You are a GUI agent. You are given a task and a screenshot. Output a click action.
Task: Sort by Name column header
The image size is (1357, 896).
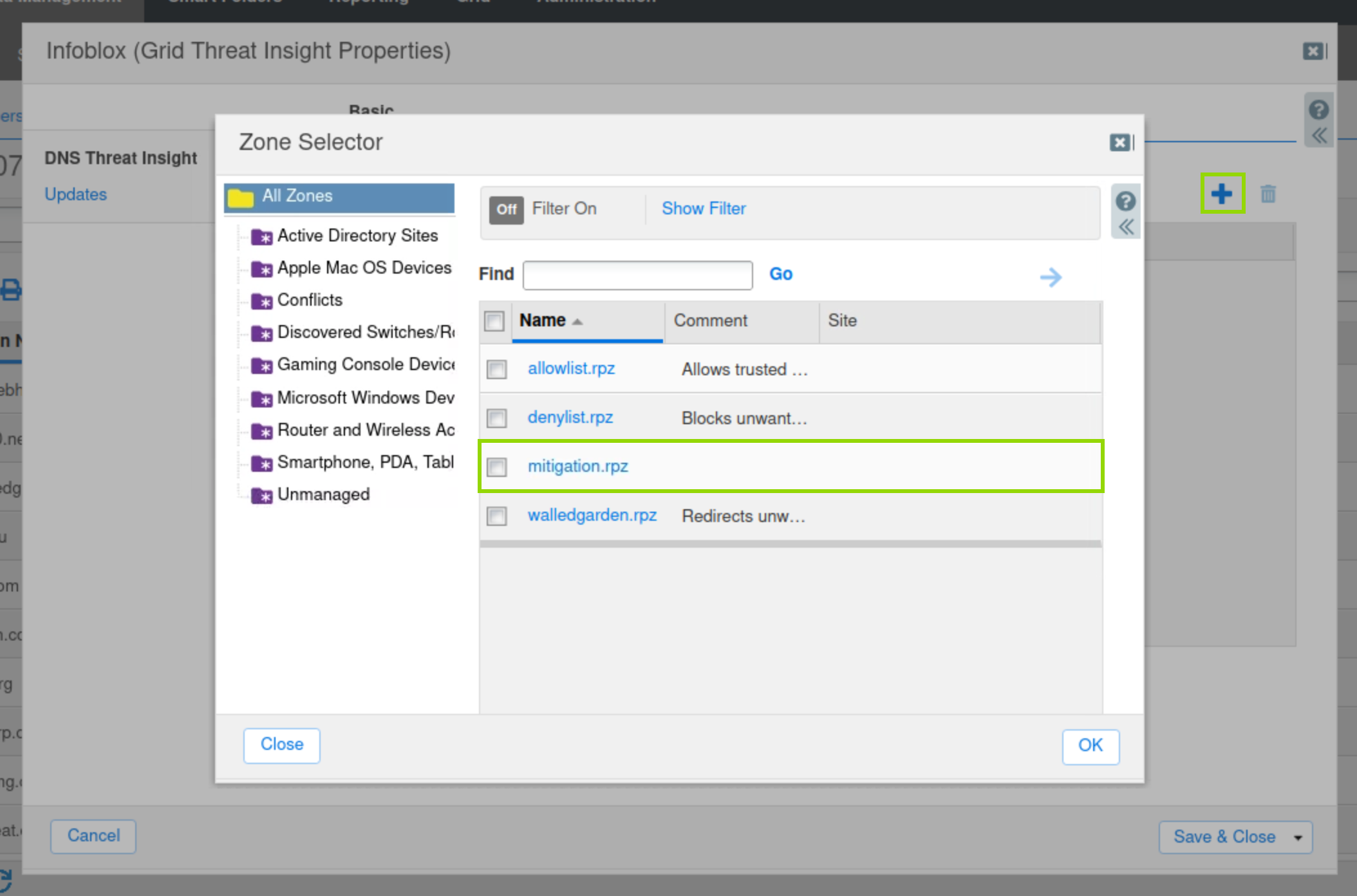tap(543, 321)
